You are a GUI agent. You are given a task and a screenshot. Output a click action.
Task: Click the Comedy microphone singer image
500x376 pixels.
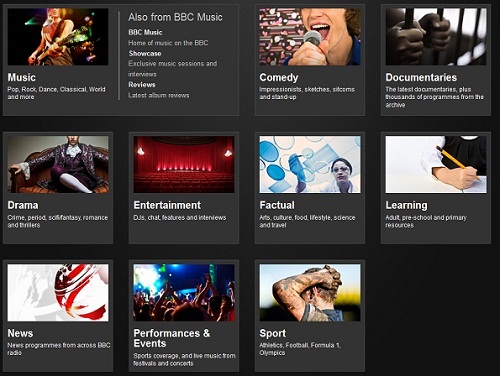[310, 37]
